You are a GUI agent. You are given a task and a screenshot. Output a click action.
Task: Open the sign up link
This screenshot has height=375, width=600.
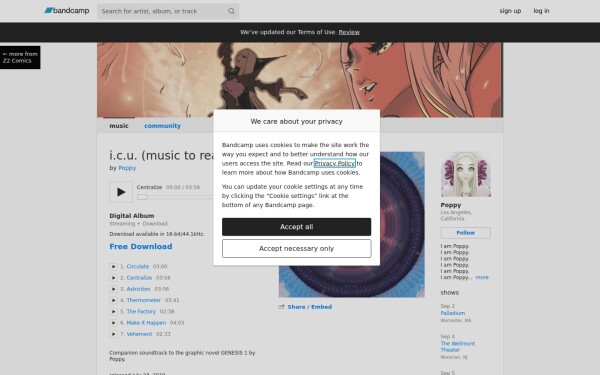(510, 11)
